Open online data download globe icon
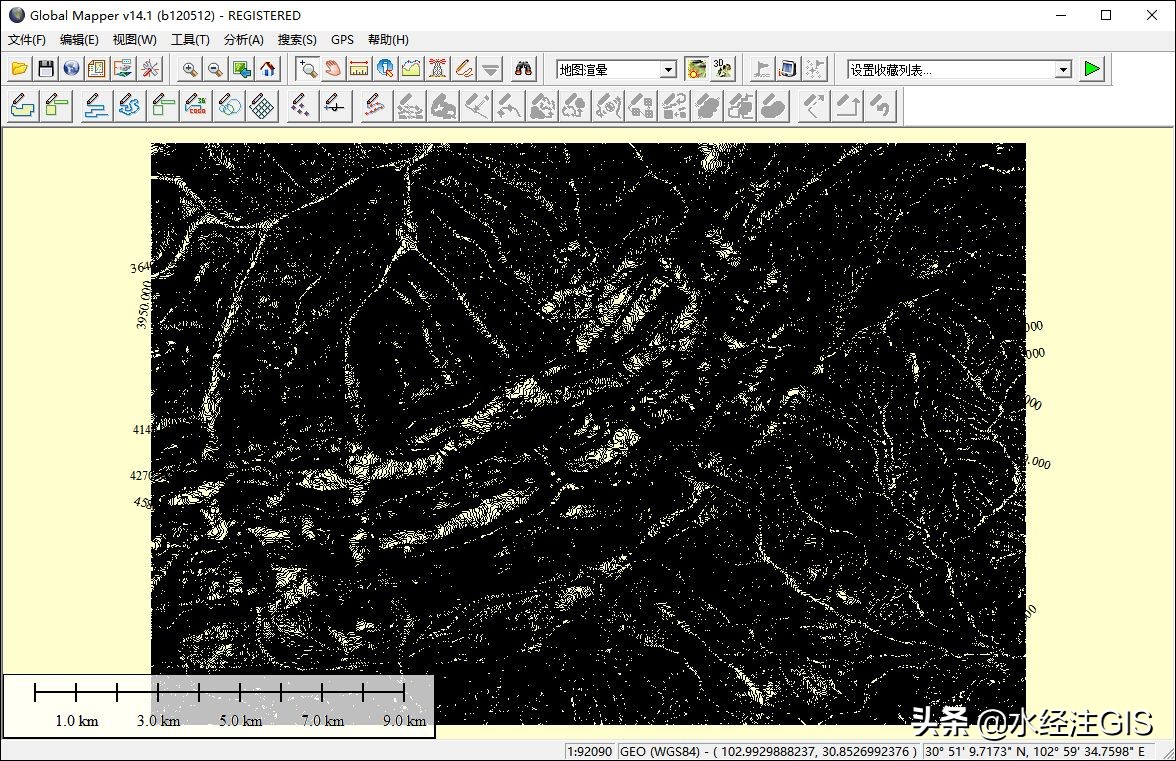 click(x=71, y=69)
